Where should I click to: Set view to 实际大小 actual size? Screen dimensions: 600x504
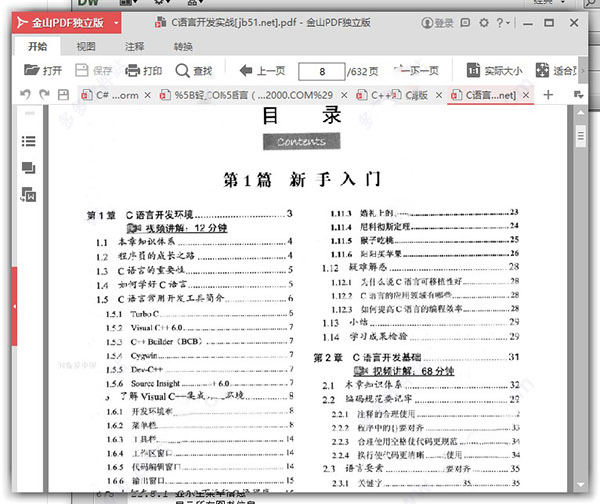pos(494,71)
